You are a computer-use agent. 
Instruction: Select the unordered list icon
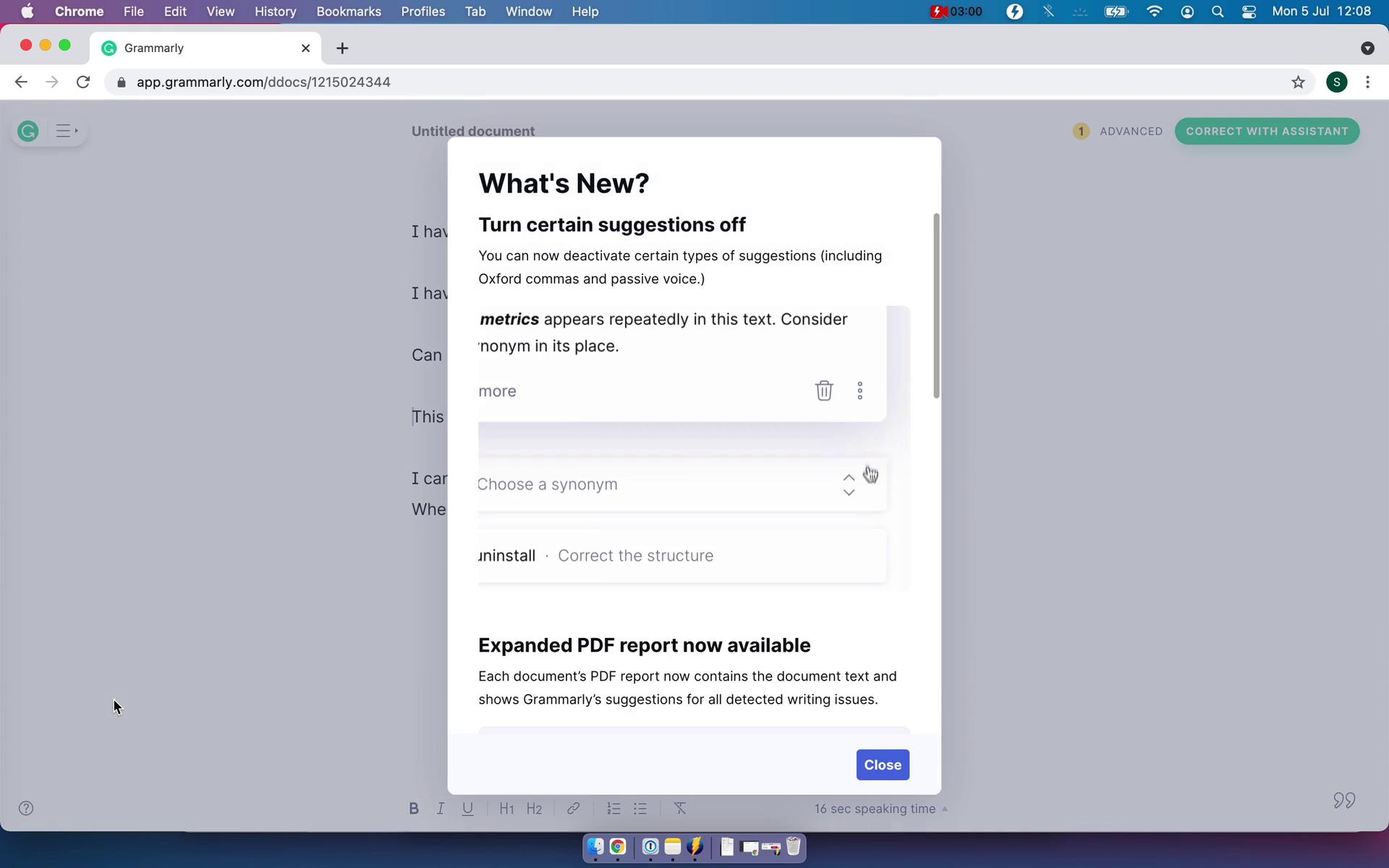640,808
